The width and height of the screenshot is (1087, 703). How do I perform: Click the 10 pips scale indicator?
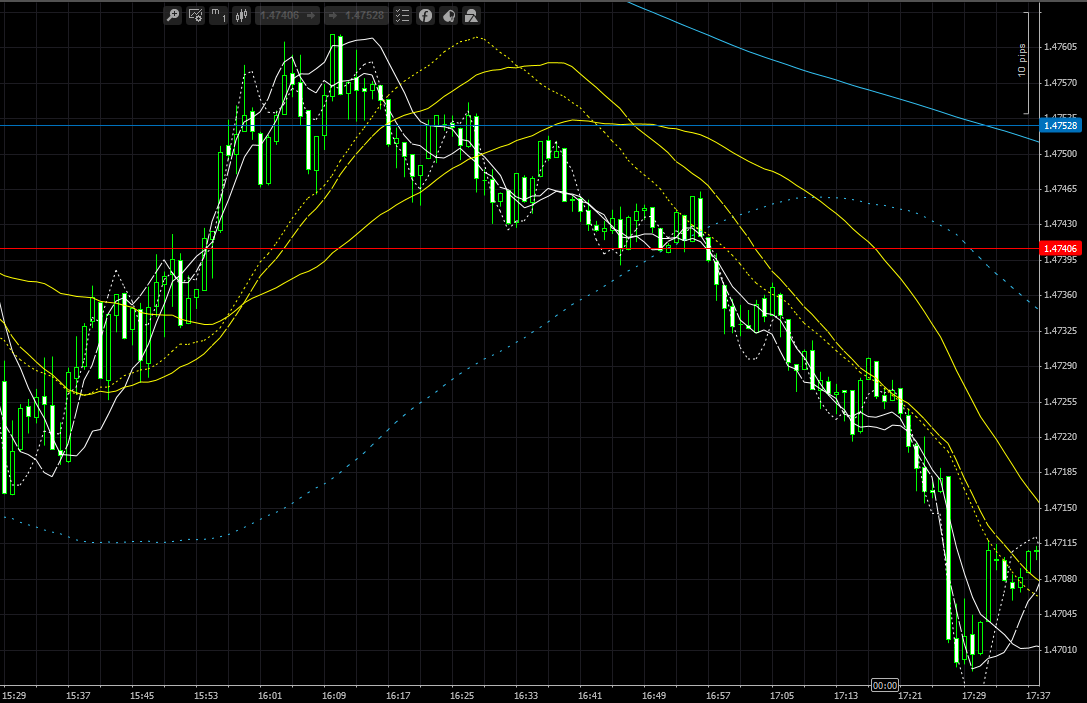pyautogui.click(x=1023, y=61)
